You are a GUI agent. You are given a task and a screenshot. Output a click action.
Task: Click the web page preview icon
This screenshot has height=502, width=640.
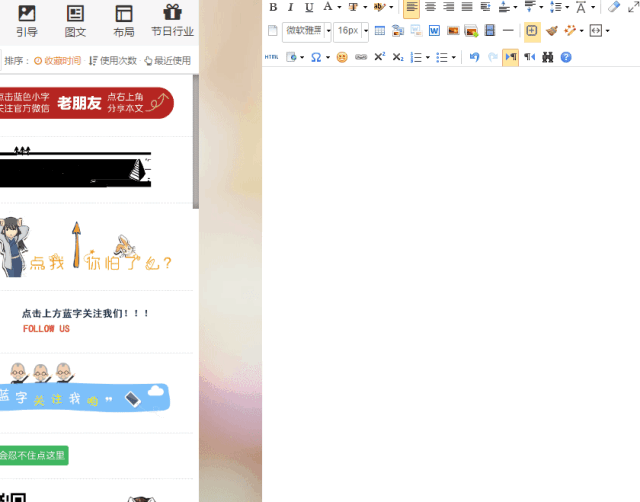point(291,57)
